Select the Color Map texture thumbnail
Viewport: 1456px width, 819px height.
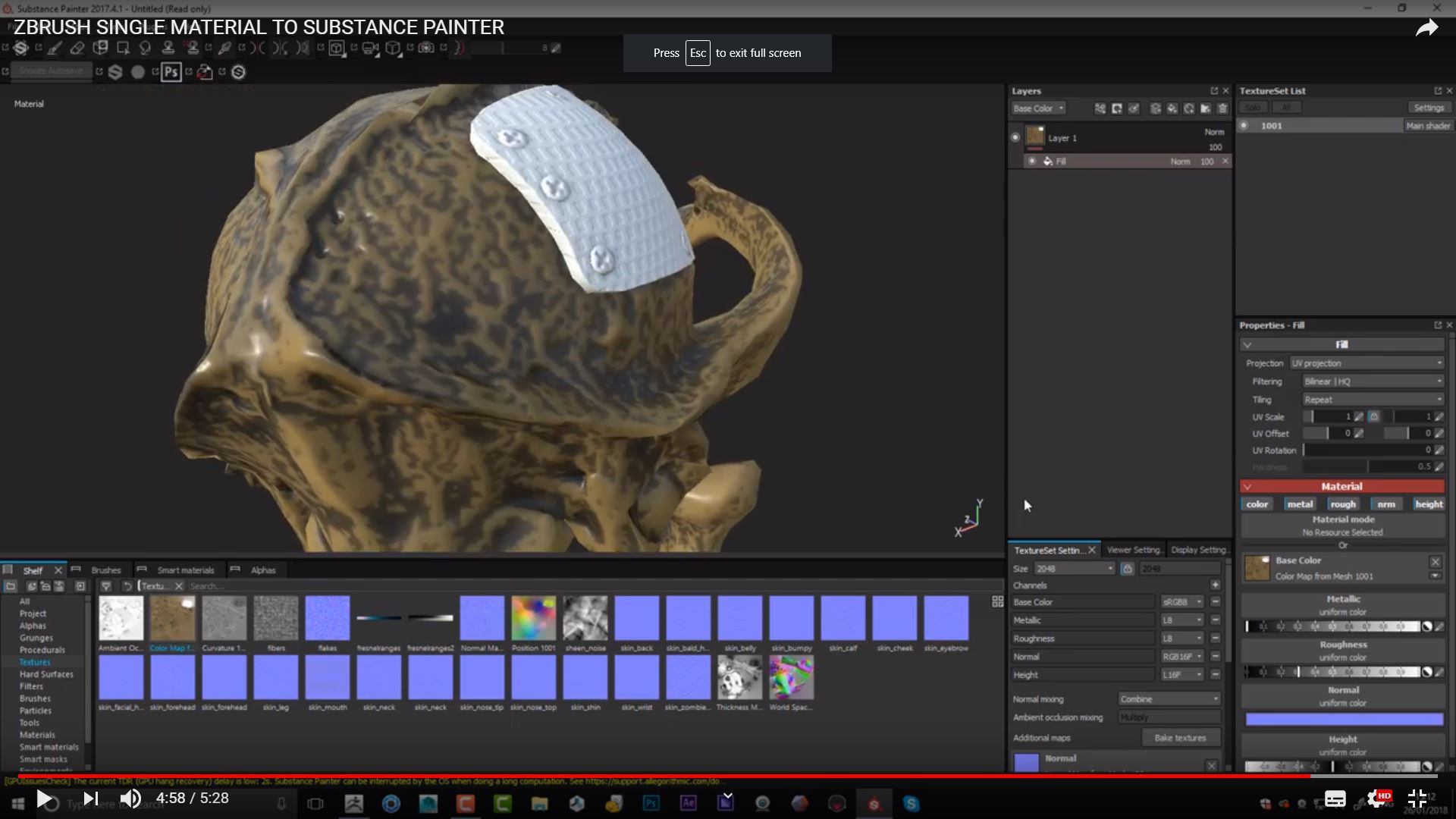(172, 618)
